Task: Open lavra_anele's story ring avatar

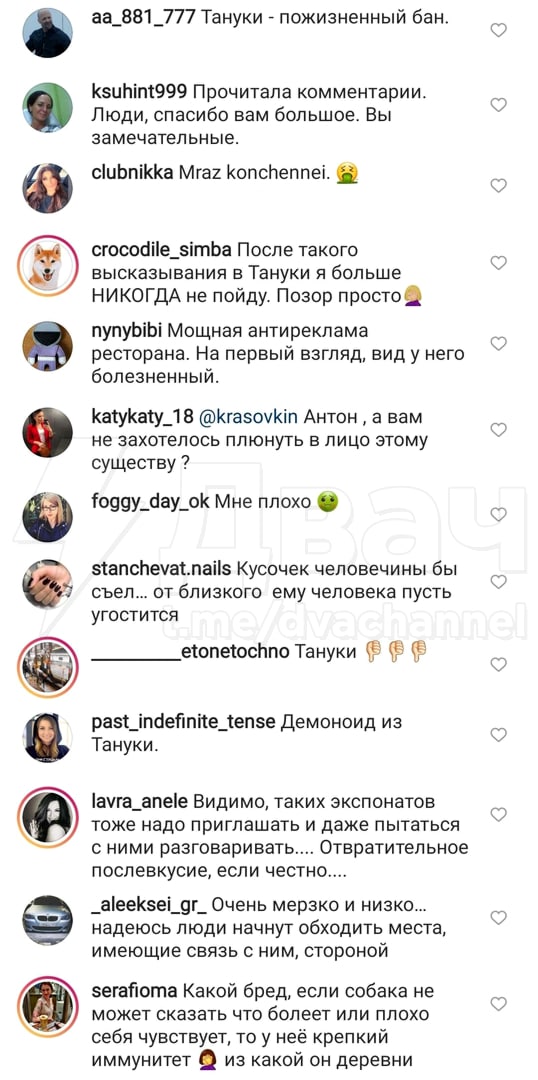Action: coord(48,818)
